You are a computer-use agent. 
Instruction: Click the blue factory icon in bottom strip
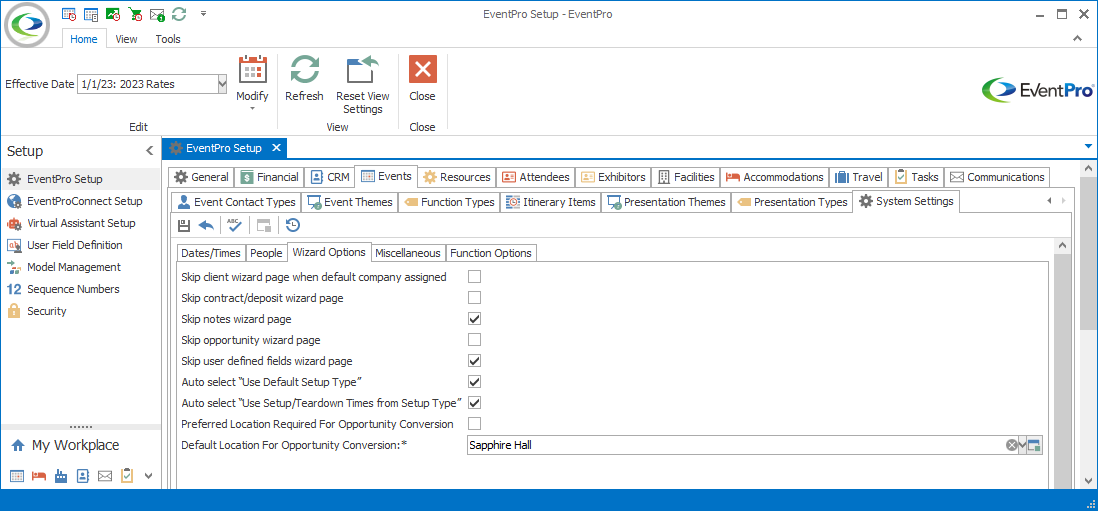click(61, 476)
